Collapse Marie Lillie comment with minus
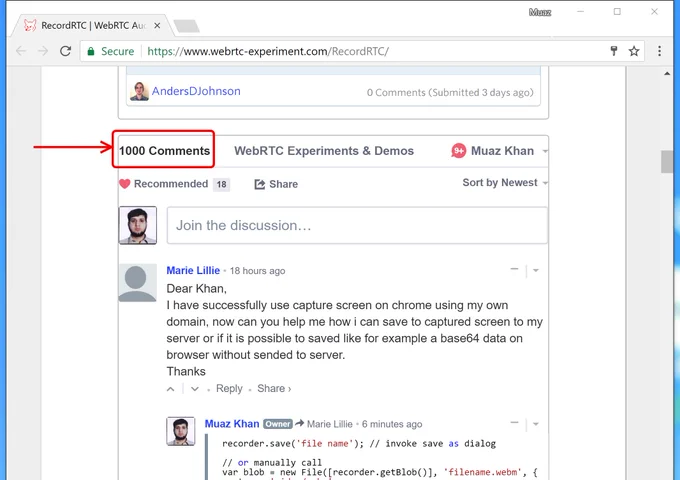 514,269
